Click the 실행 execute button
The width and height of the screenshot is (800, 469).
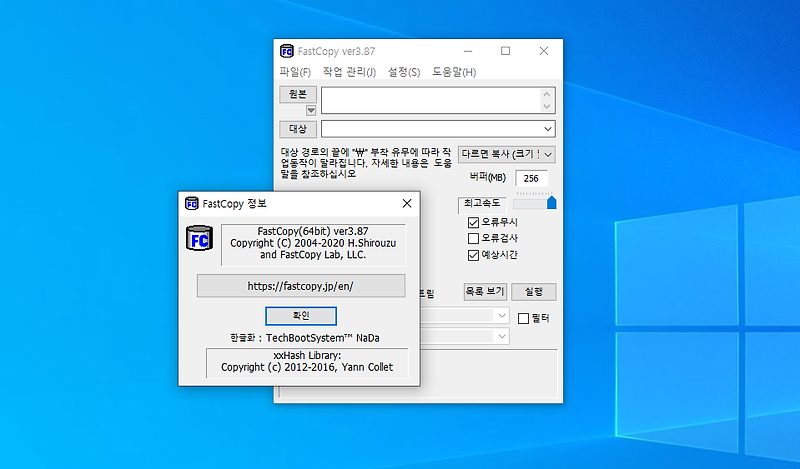pos(534,292)
